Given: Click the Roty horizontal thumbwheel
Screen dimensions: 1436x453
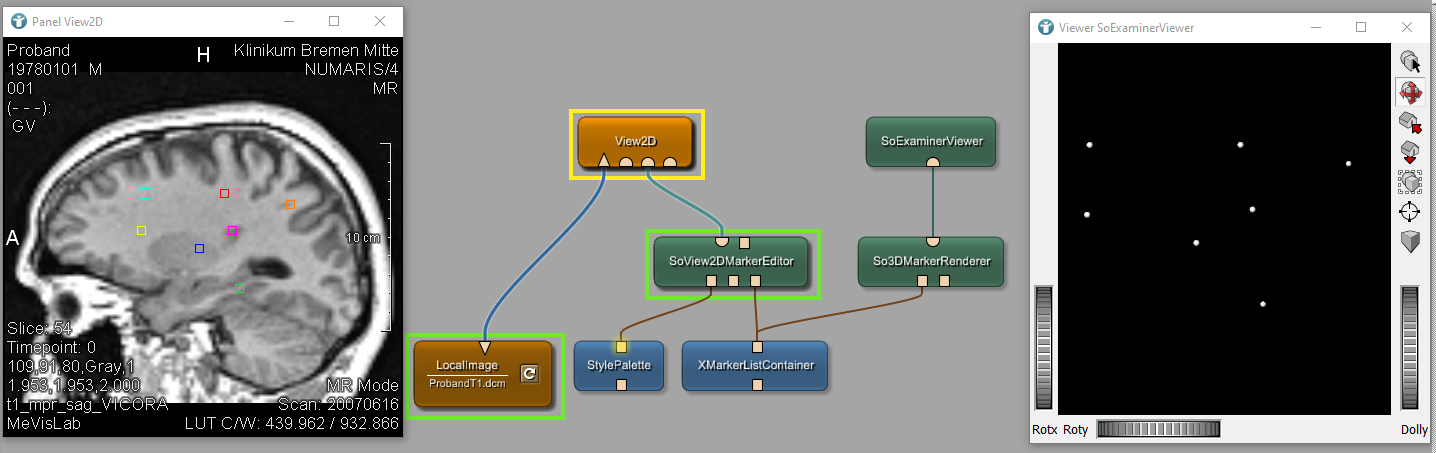Looking at the screenshot, I should point(1158,429).
